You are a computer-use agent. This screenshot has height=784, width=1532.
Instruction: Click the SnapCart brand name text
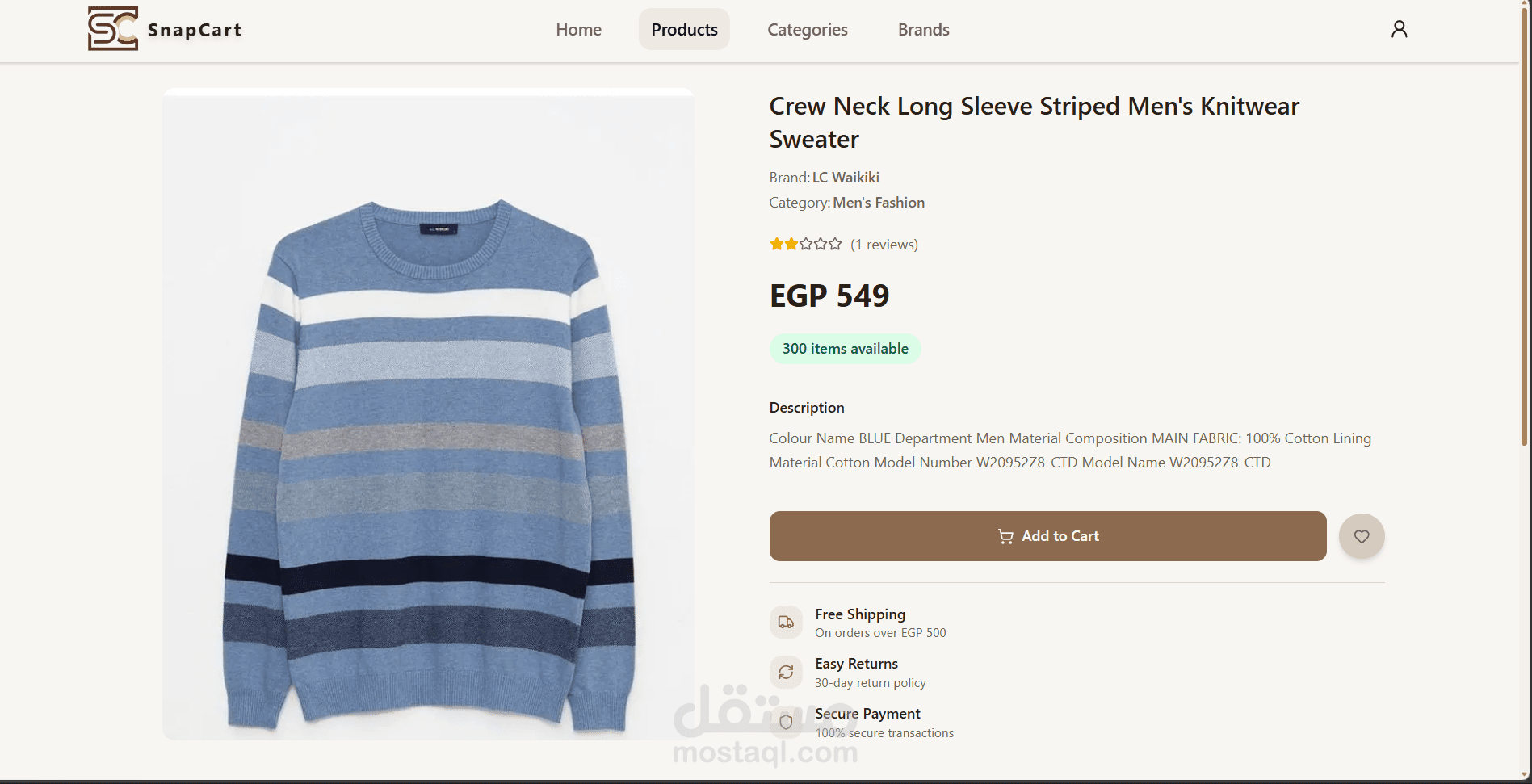click(x=195, y=31)
